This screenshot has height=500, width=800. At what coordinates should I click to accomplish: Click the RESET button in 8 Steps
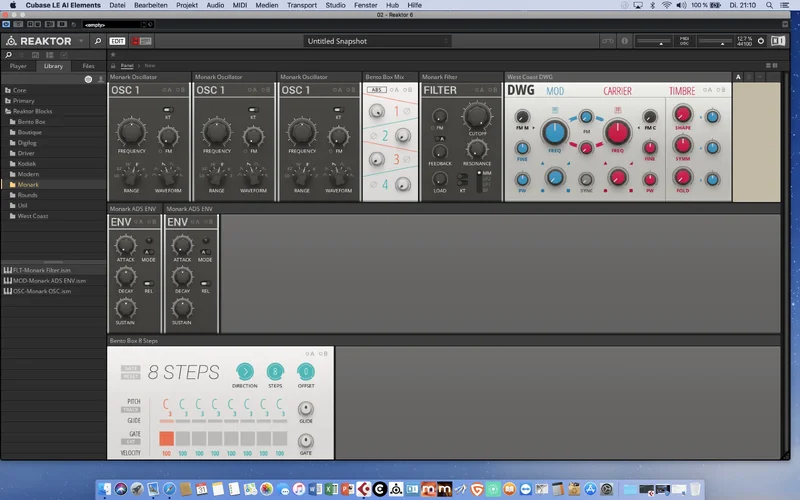point(131,376)
